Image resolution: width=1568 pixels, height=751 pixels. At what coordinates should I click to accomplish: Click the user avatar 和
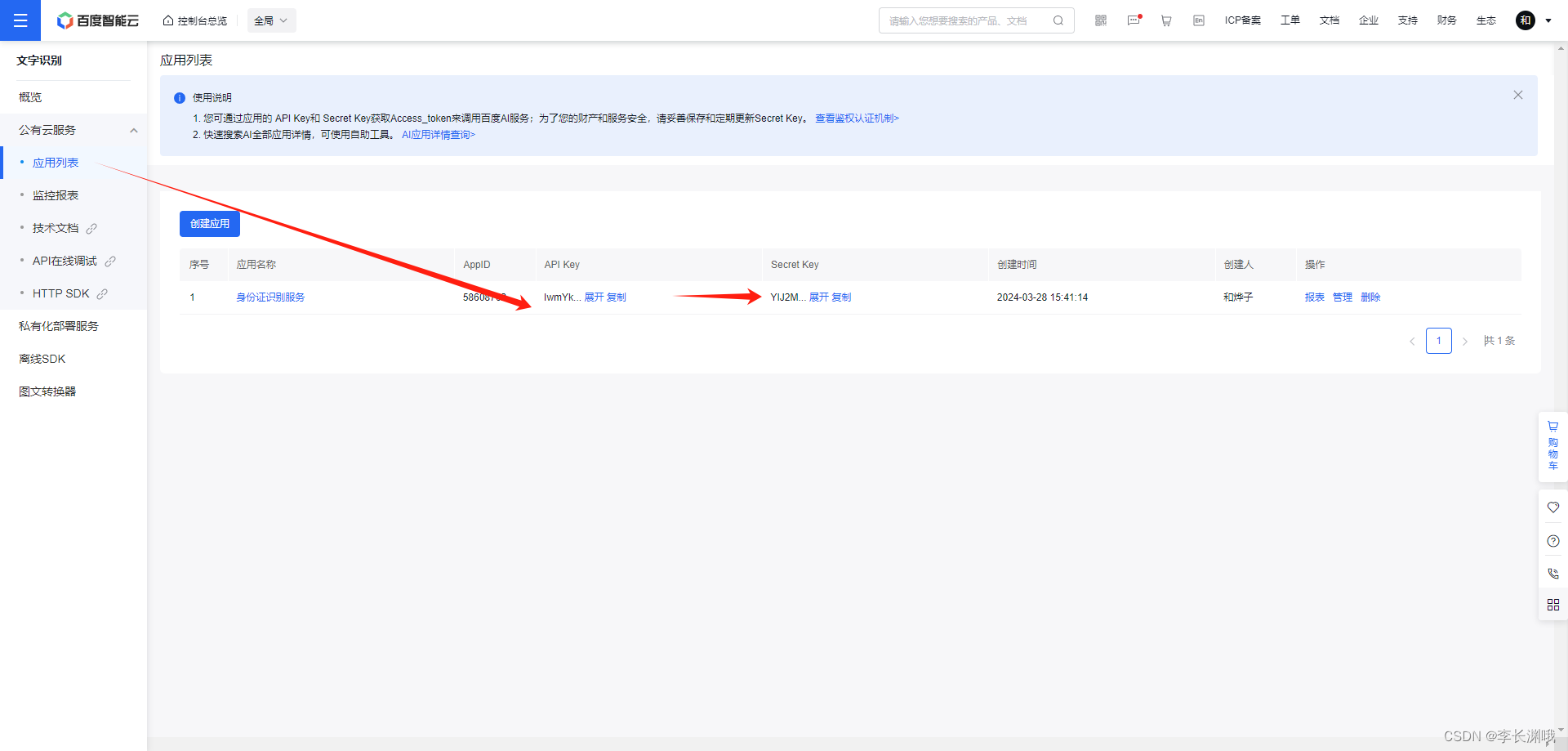1526,20
